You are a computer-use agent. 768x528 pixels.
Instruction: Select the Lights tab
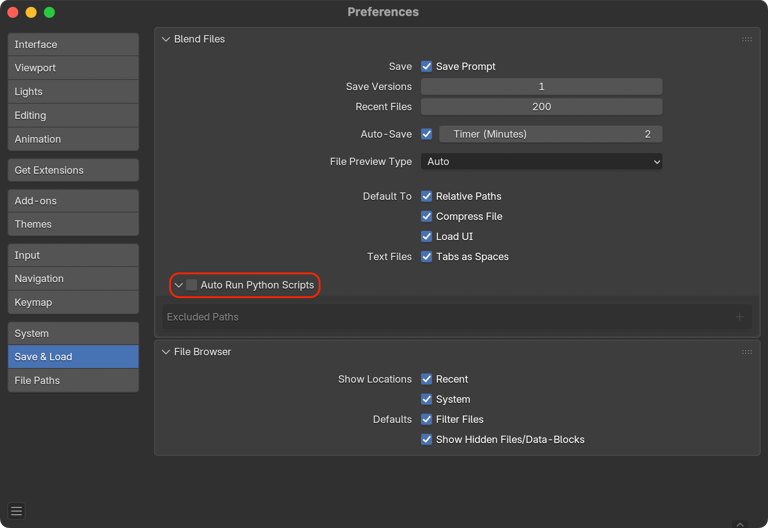(x=73, y=92)
